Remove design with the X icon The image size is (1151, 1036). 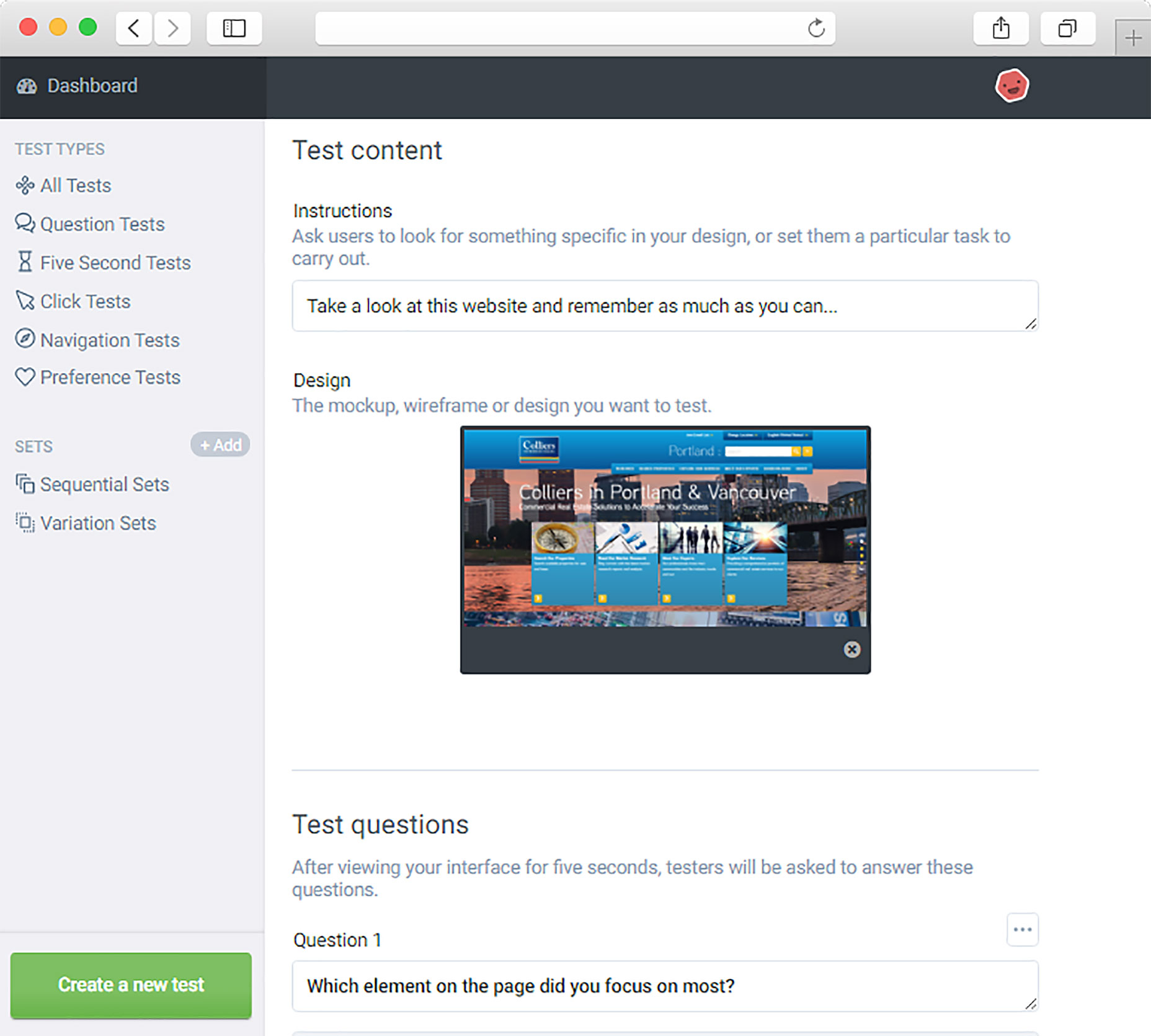click(x=852, y=649)
